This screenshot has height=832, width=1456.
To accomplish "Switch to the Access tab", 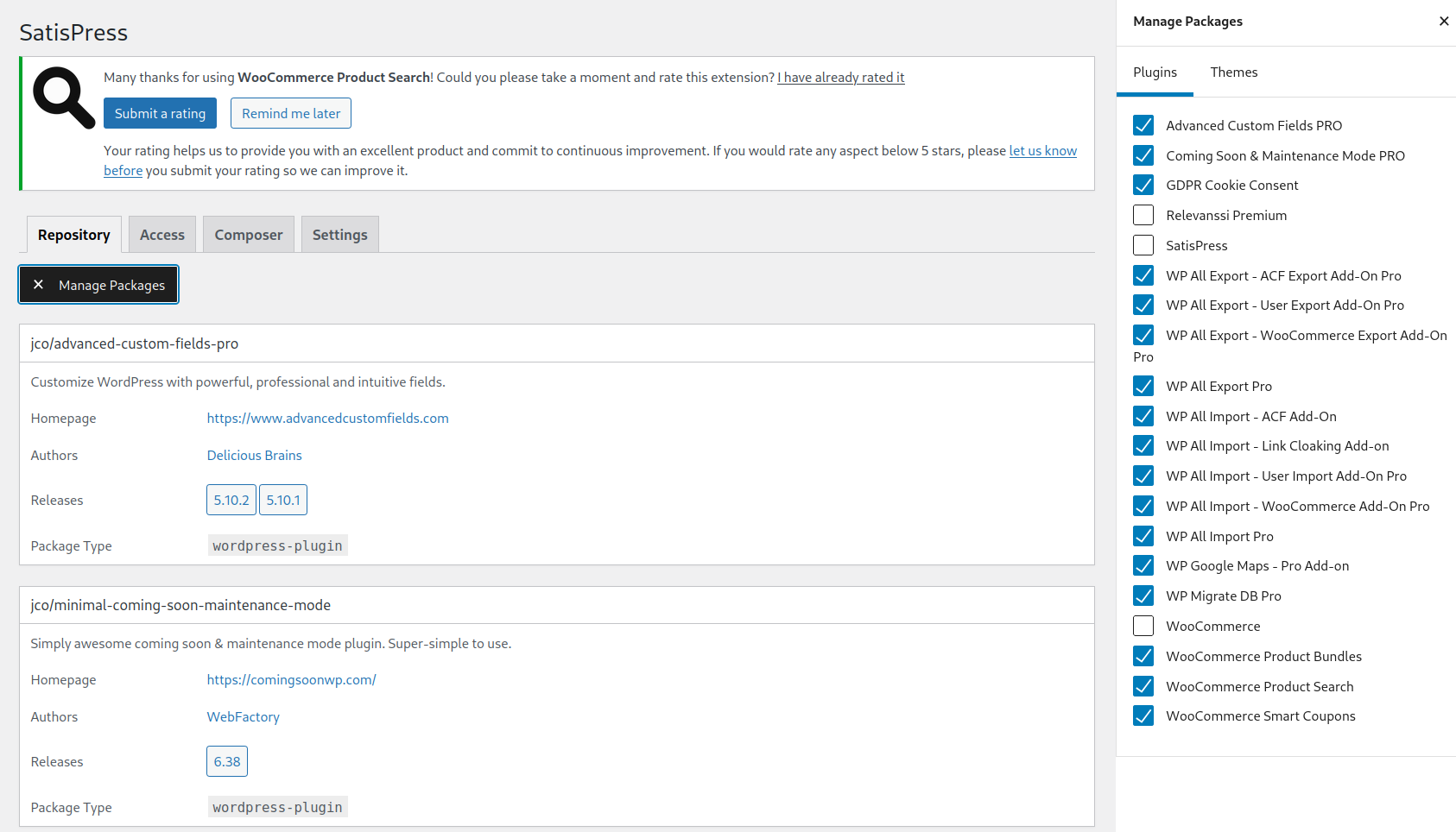I will pos(161,234).
